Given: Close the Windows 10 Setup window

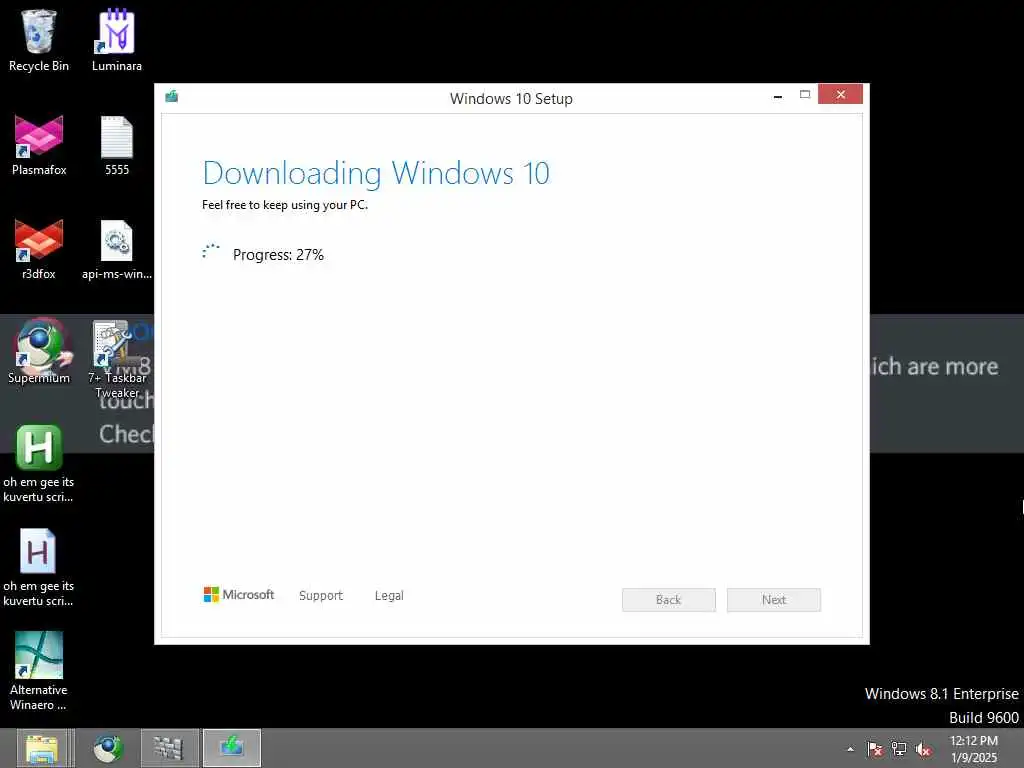Looking at the screenshot, I should [x=840, y=94].
